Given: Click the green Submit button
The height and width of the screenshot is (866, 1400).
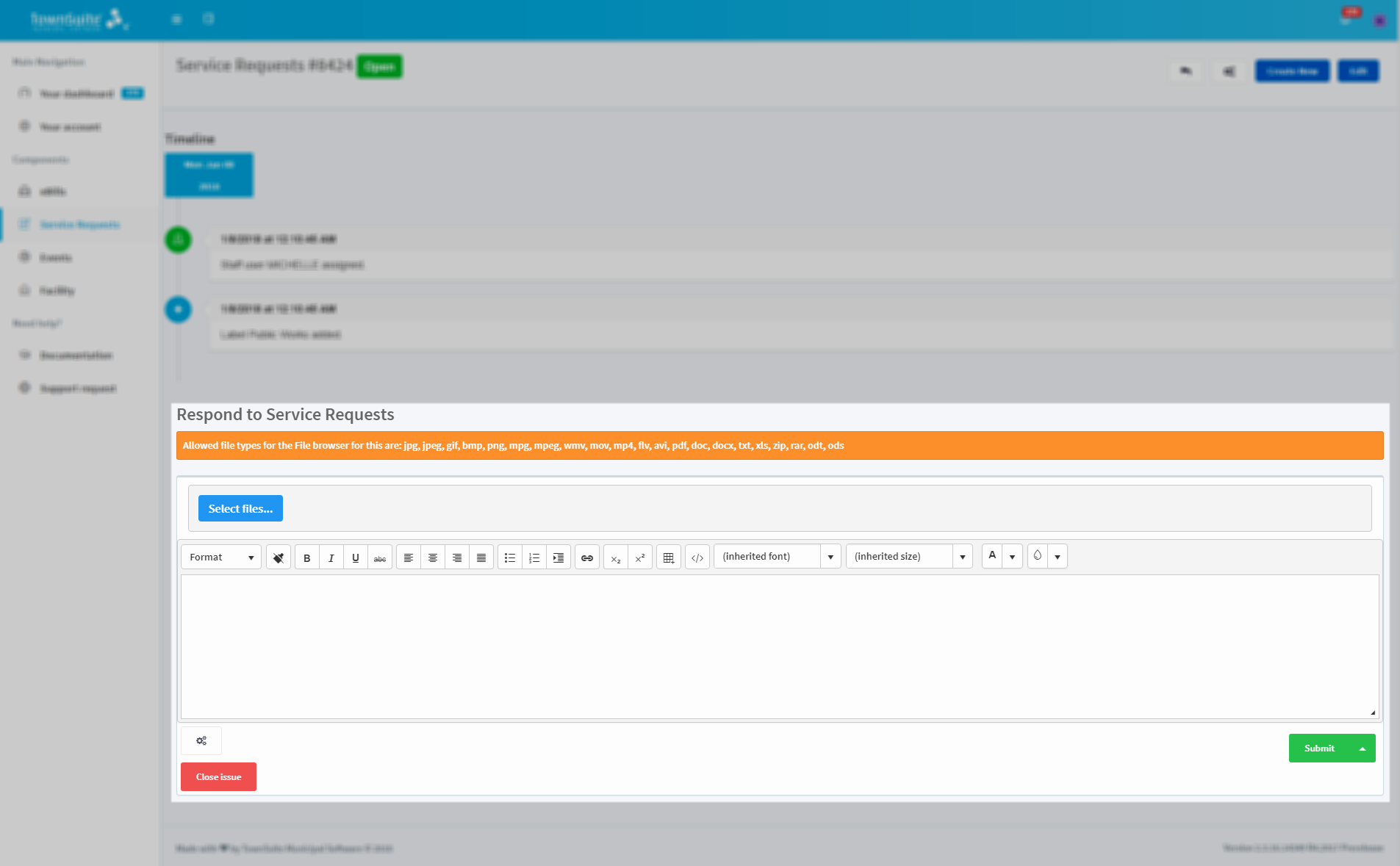Looking at the screenshot, I should click(x=1319, y=748).
